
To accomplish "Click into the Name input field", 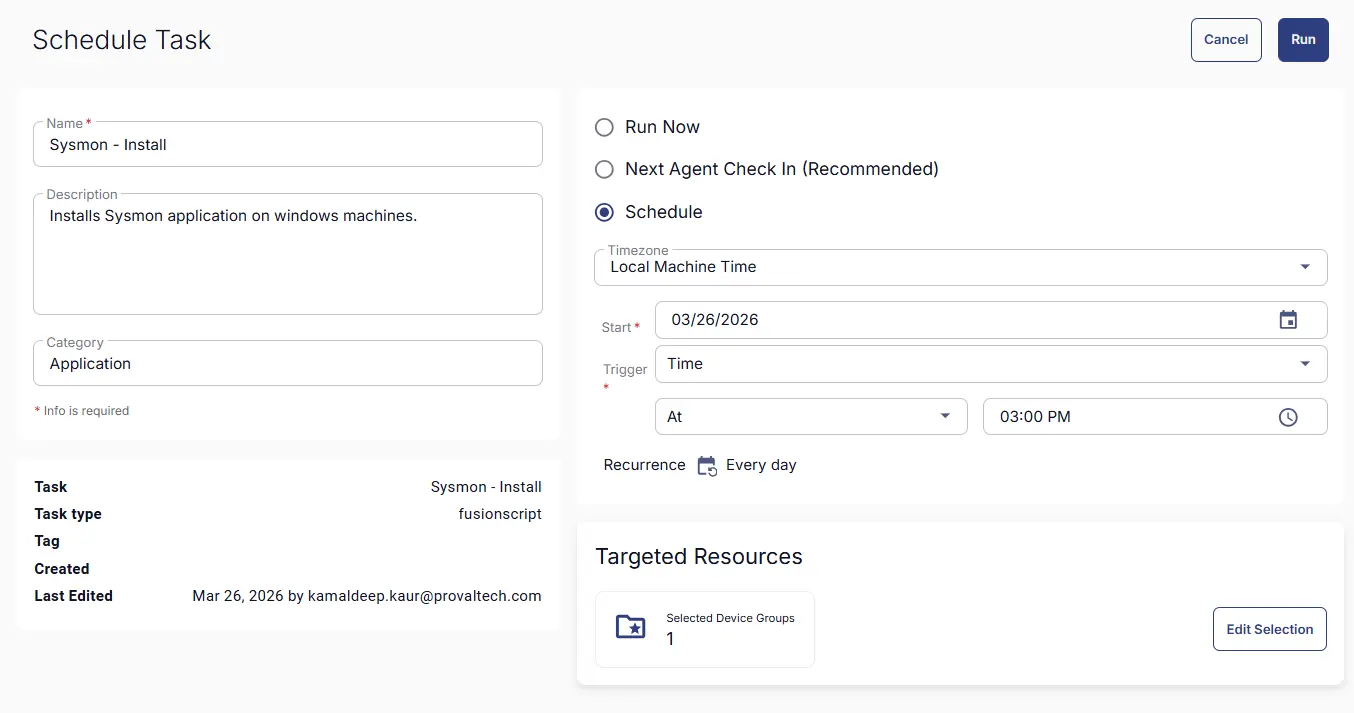I will (288, 145).
